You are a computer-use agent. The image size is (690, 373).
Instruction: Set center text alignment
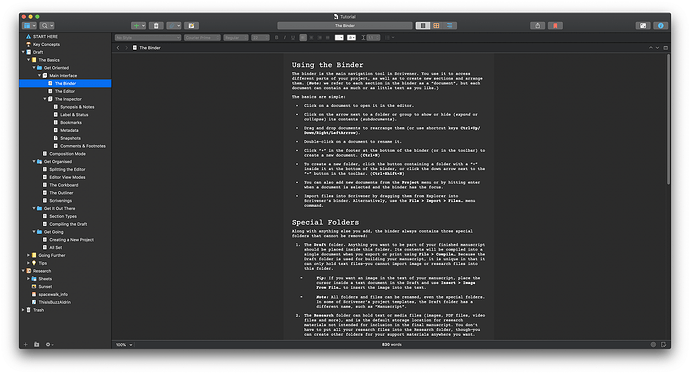[x=311, y=38]
